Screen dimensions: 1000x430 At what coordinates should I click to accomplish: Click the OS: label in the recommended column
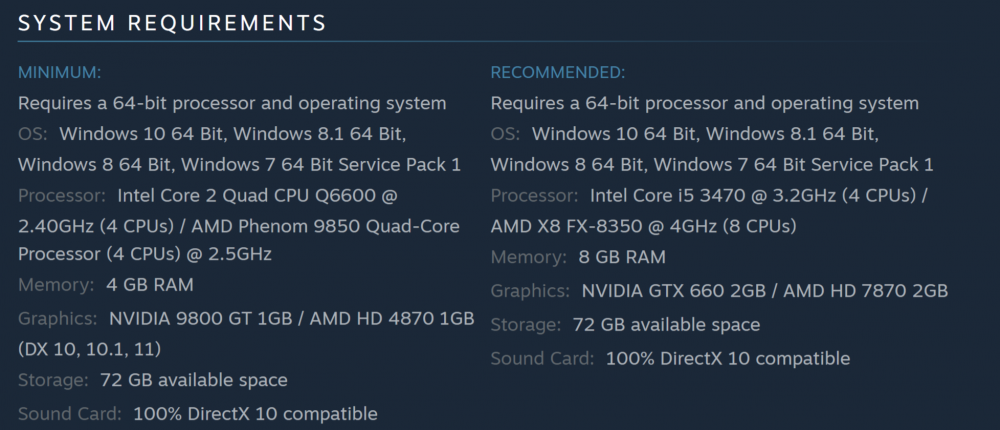click(505, 134)
